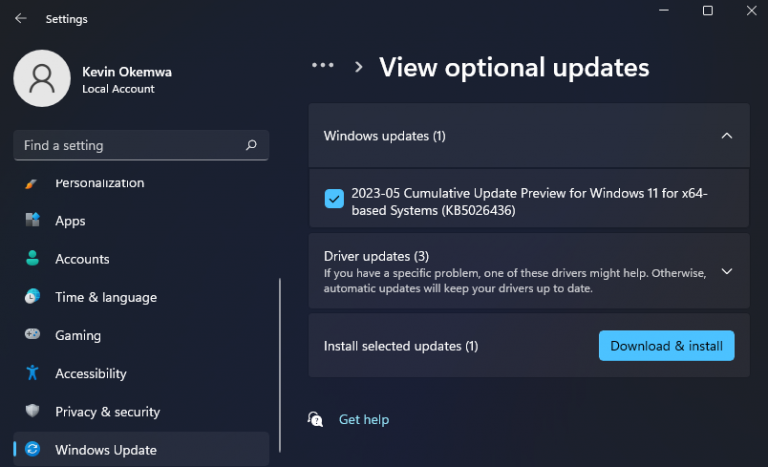Click the Get help headset icon

click(x=315, y=419)
